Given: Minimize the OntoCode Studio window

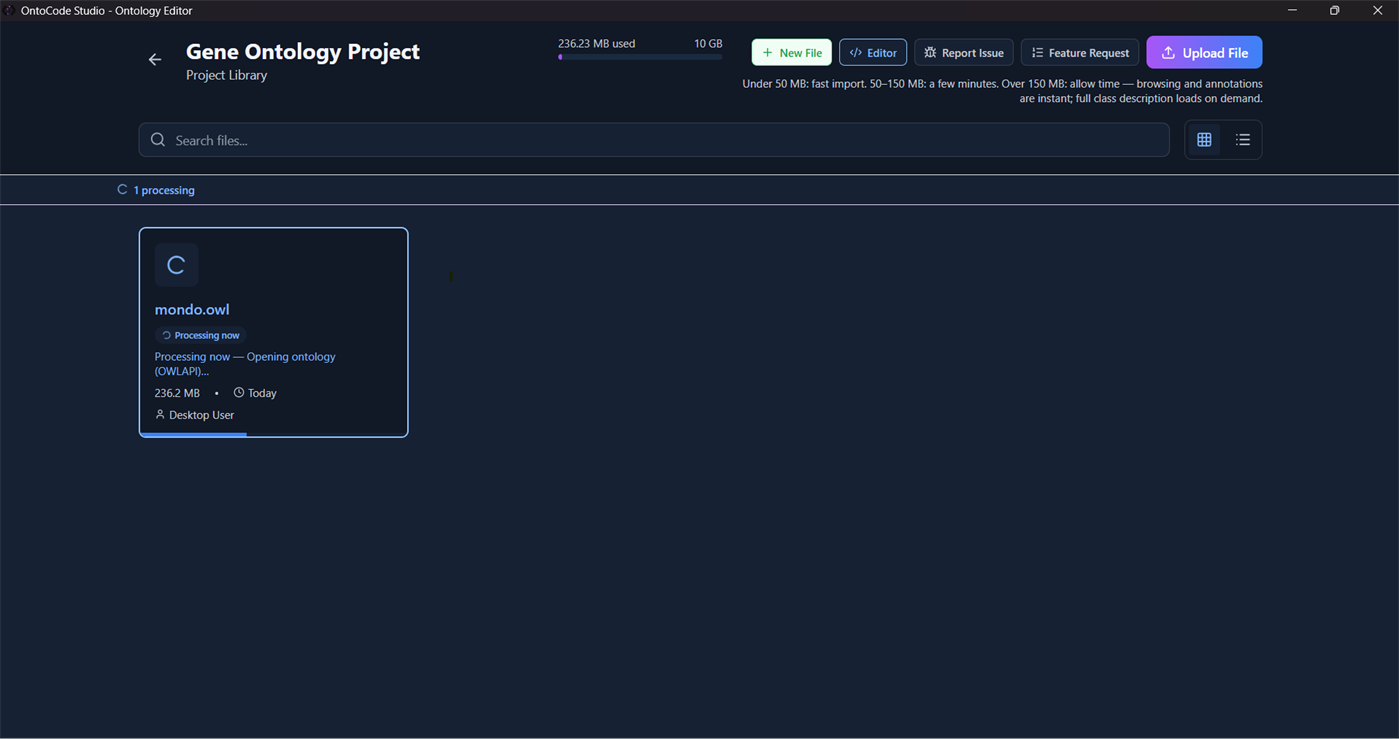Looking at the screenshot, I should (x=1292, y=11).
